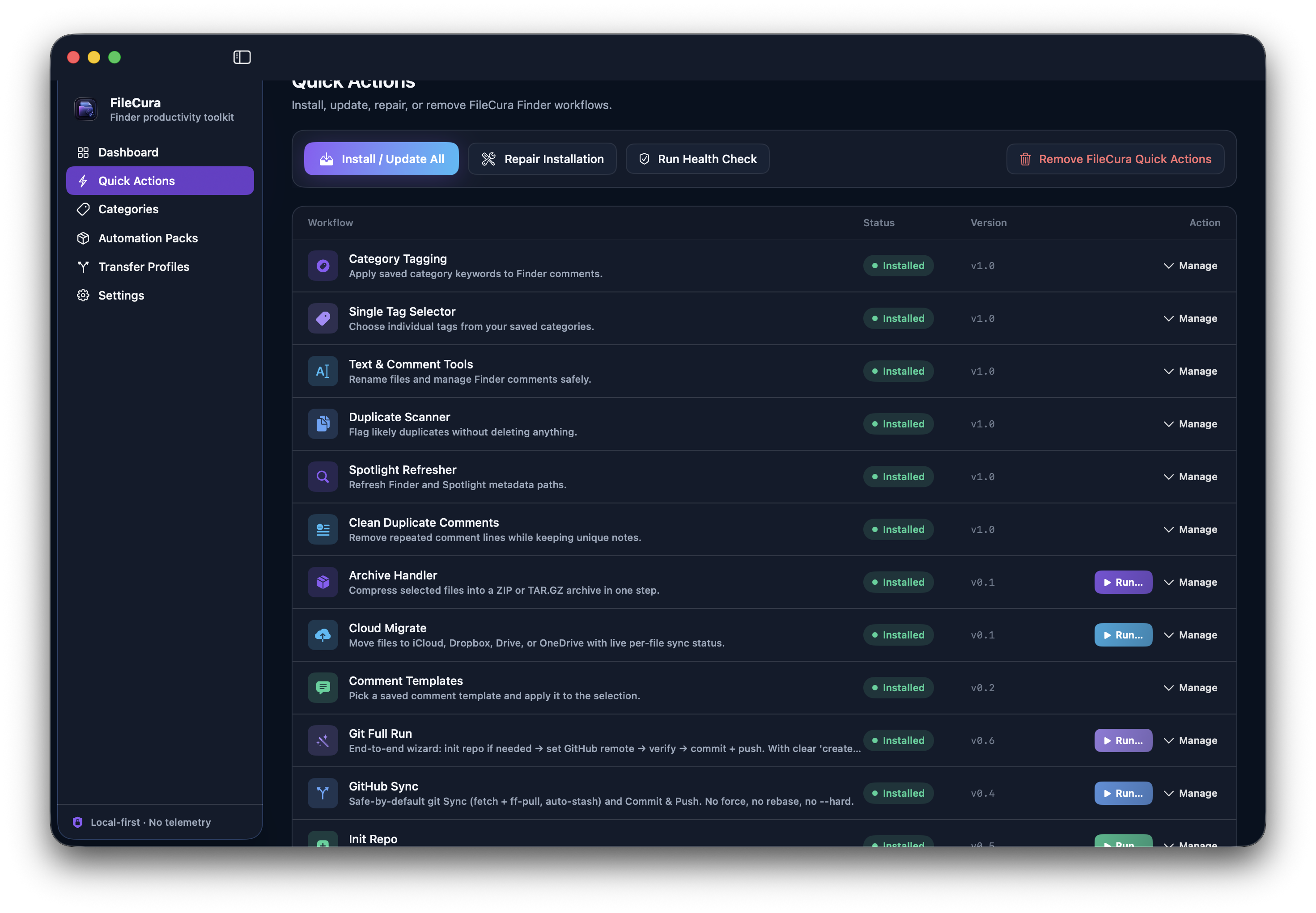This screenshot has height=913, width=1316.
Task: Click the Duplicate Scanner documents icon
Action: click(323, 424)
